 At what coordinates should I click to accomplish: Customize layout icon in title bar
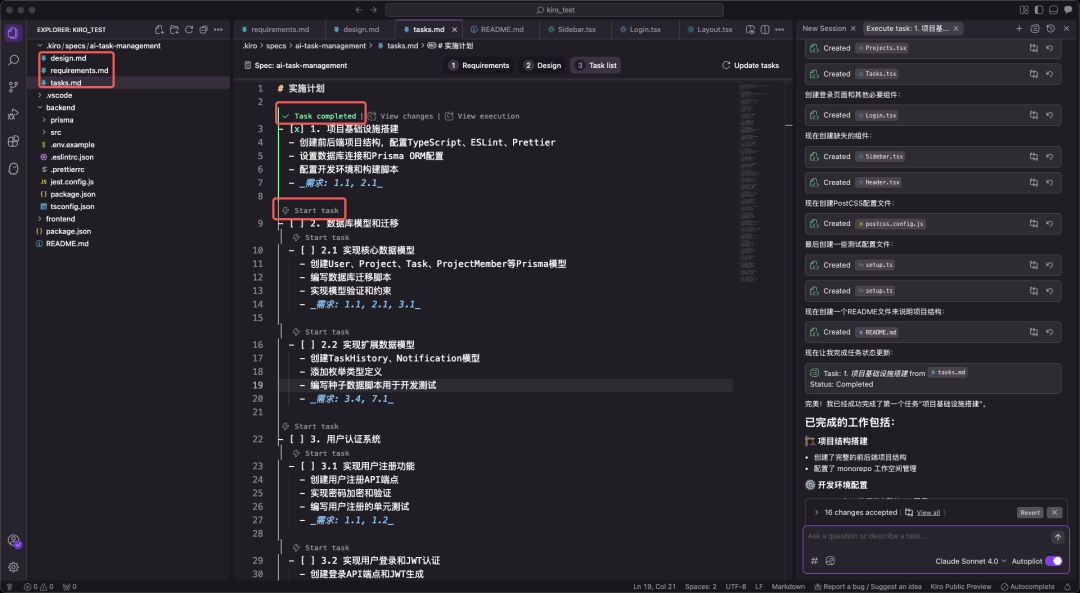tap(1024, 10)
